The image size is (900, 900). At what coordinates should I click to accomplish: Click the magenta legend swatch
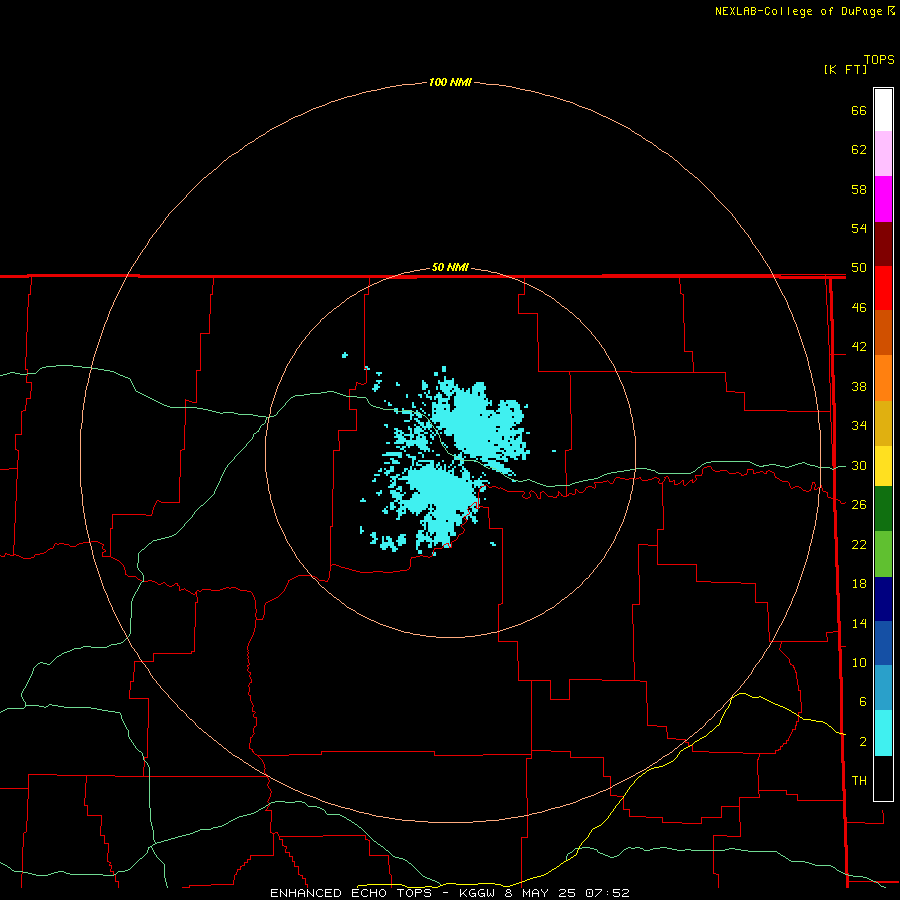pyautogui.click(x=883, y=199)
